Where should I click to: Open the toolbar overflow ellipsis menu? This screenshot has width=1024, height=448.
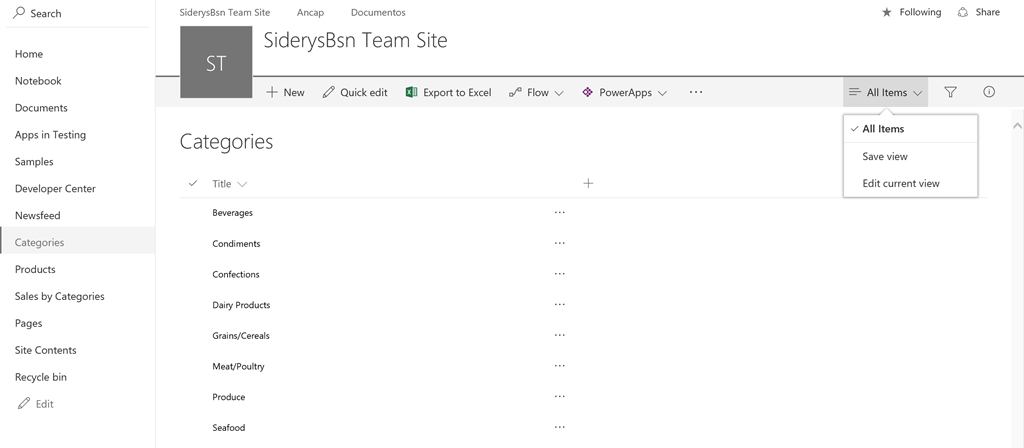click(x=696, y=92)
